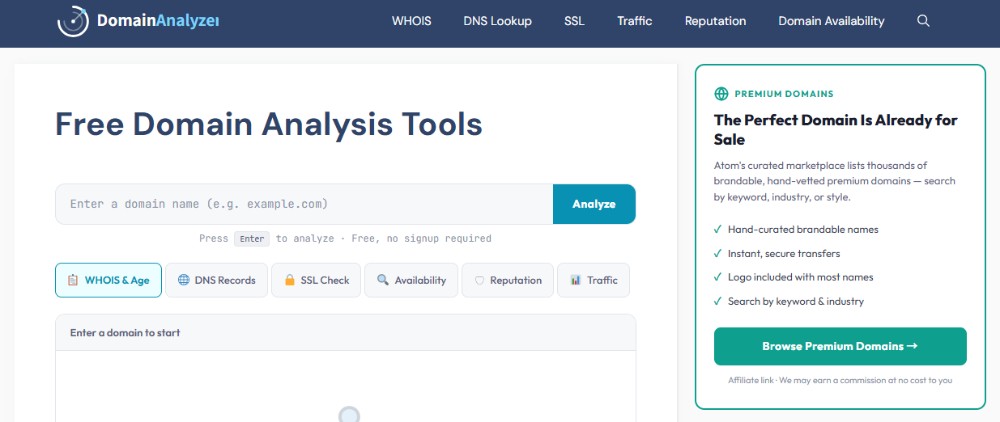Open Reputation in the top navigation
This screenshot has width=1000, height=422.
click(x=715, y=21)
